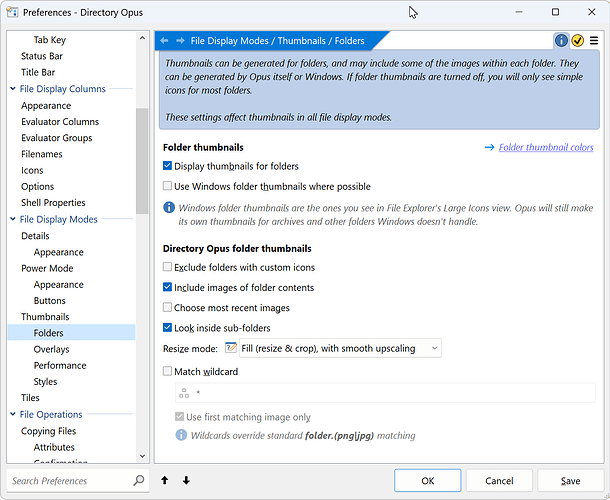Open Shell Properties page
610x500 pixels.
click(x=53, y=203)
